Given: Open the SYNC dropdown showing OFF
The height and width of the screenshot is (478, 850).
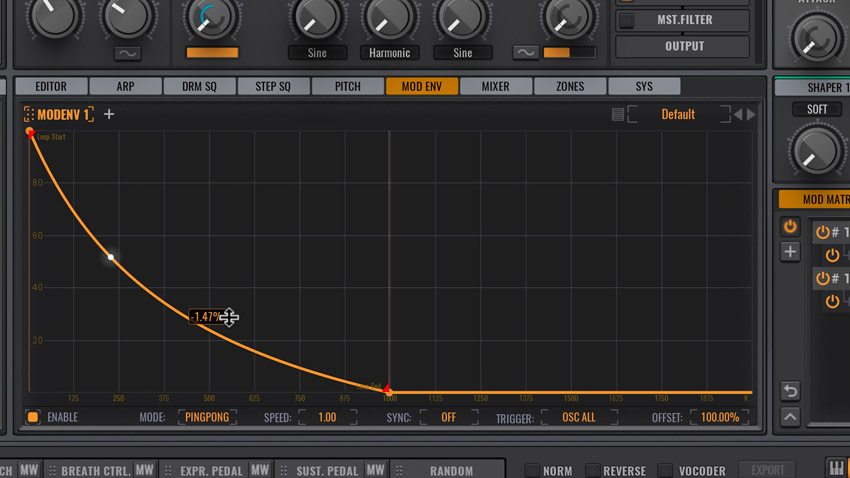Looking at the screenshot, I should tap(449, 417).
